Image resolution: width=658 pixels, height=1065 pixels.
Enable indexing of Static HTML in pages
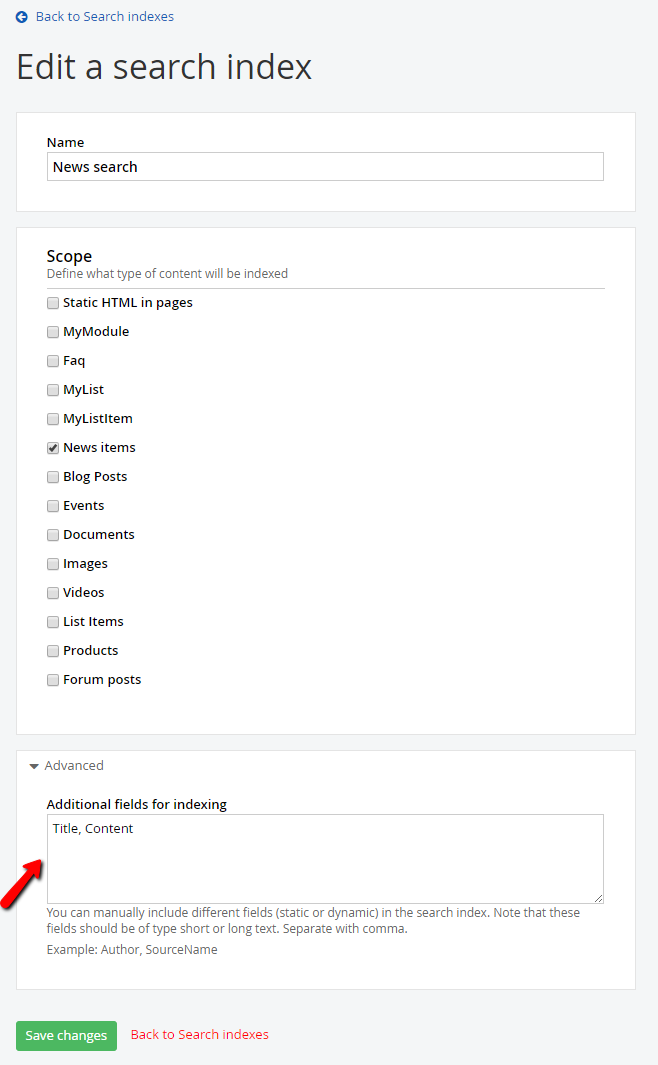tap(52, 302)
